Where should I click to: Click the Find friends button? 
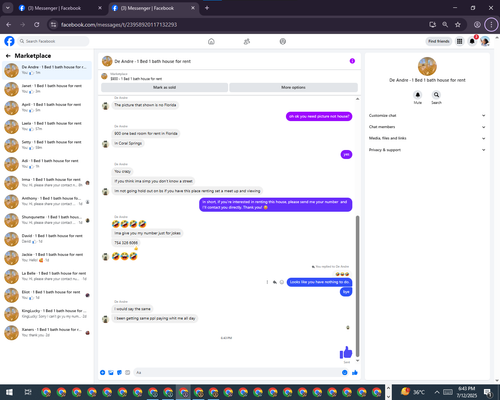pyautogui.click(x=439, y=41)
